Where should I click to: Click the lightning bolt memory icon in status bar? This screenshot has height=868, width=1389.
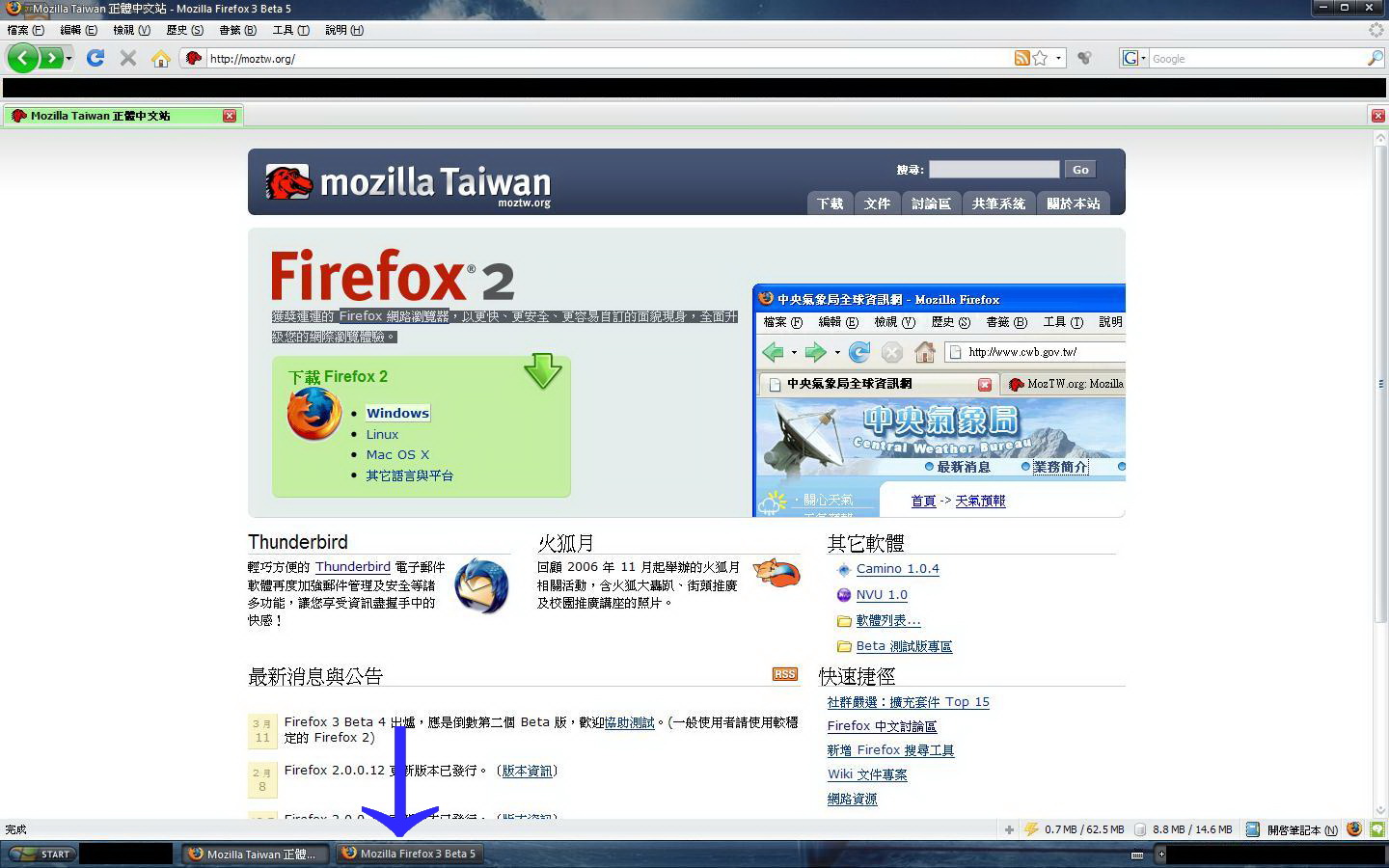point(1031,829)
